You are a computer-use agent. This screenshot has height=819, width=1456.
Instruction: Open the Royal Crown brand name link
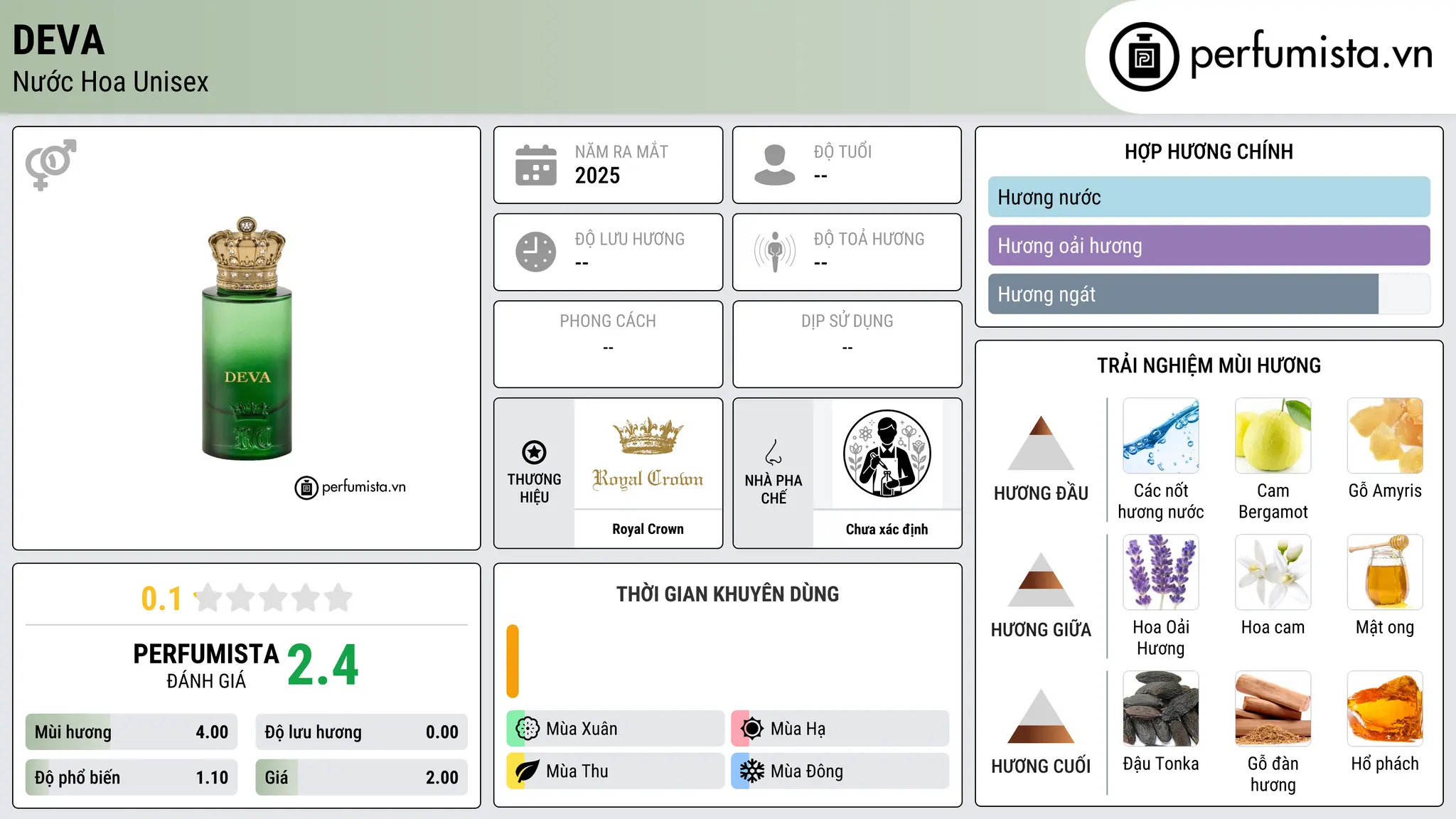(648, 529)
